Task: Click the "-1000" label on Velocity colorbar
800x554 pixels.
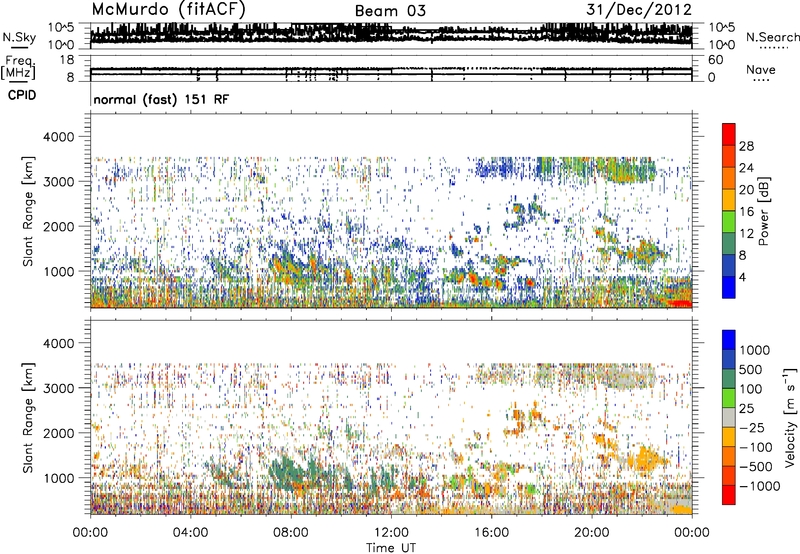Action: pyautogui.click(x=759, y=486)
